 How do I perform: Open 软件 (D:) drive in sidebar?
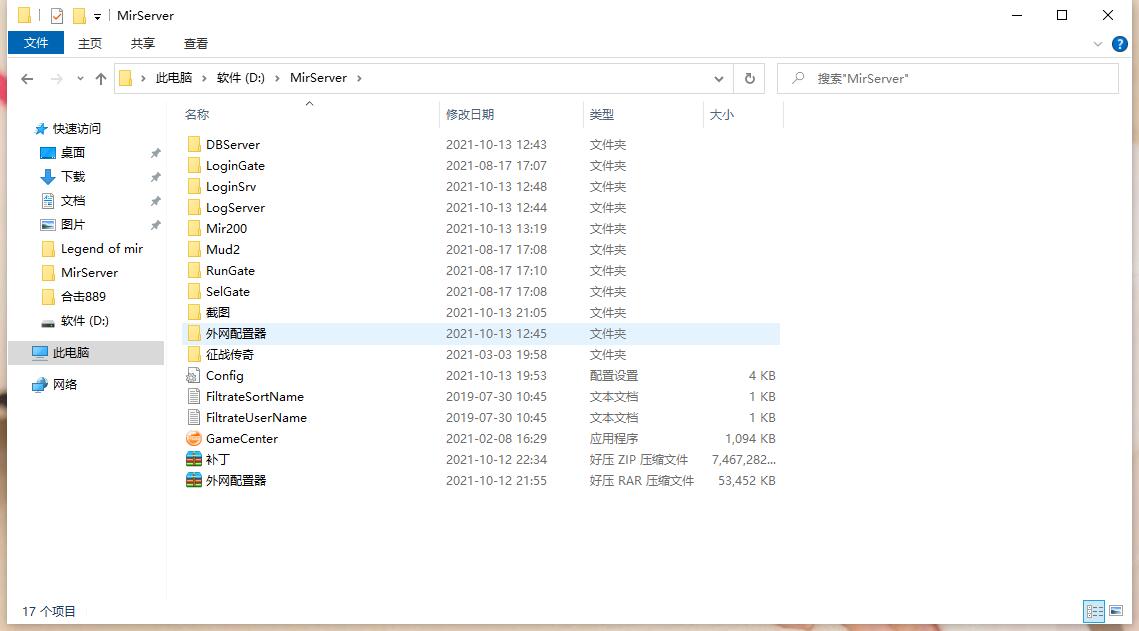pyautogui.click(x=84, y=320)
